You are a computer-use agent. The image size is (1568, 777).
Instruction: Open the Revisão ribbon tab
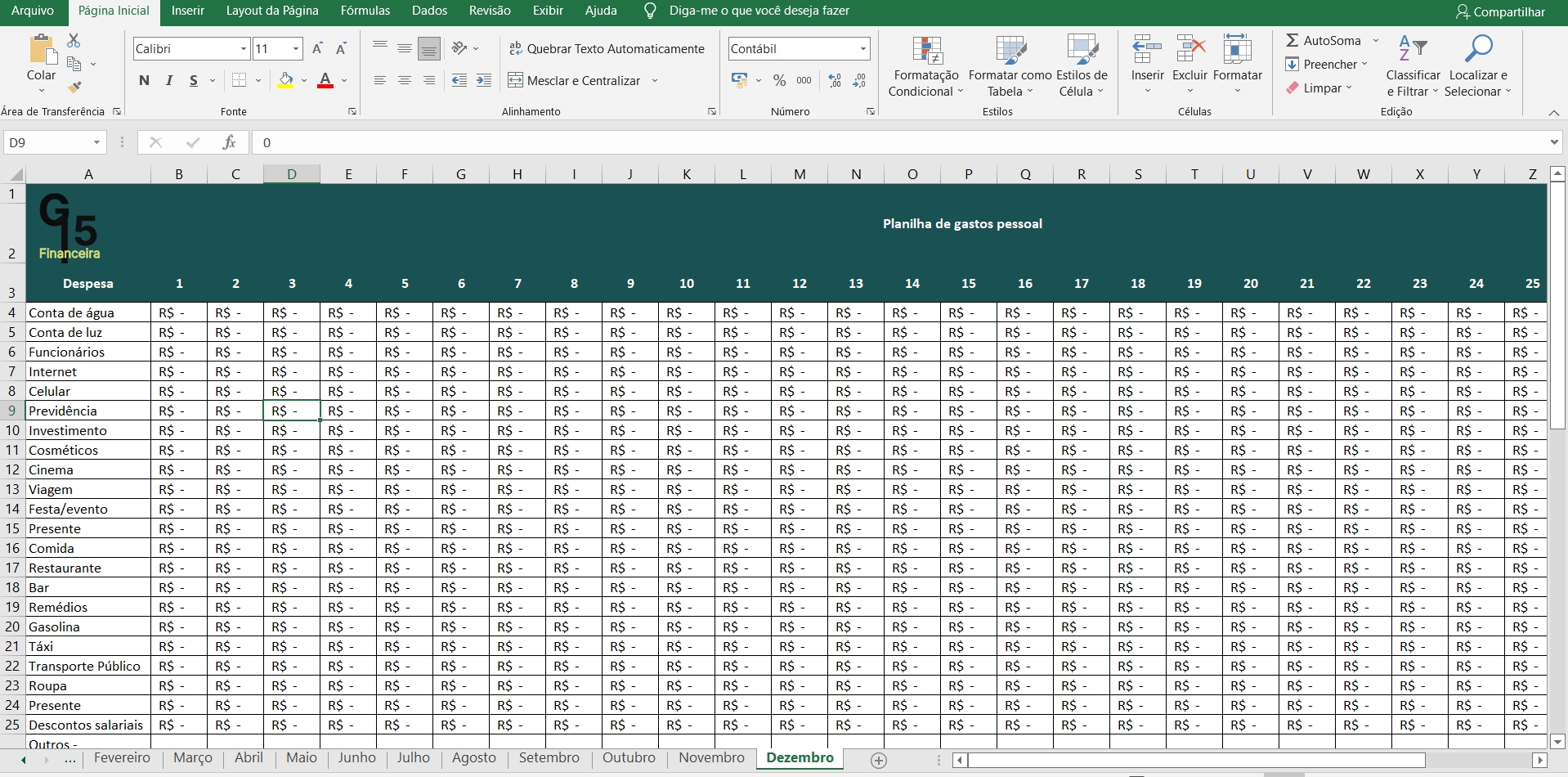coord(490,11)
